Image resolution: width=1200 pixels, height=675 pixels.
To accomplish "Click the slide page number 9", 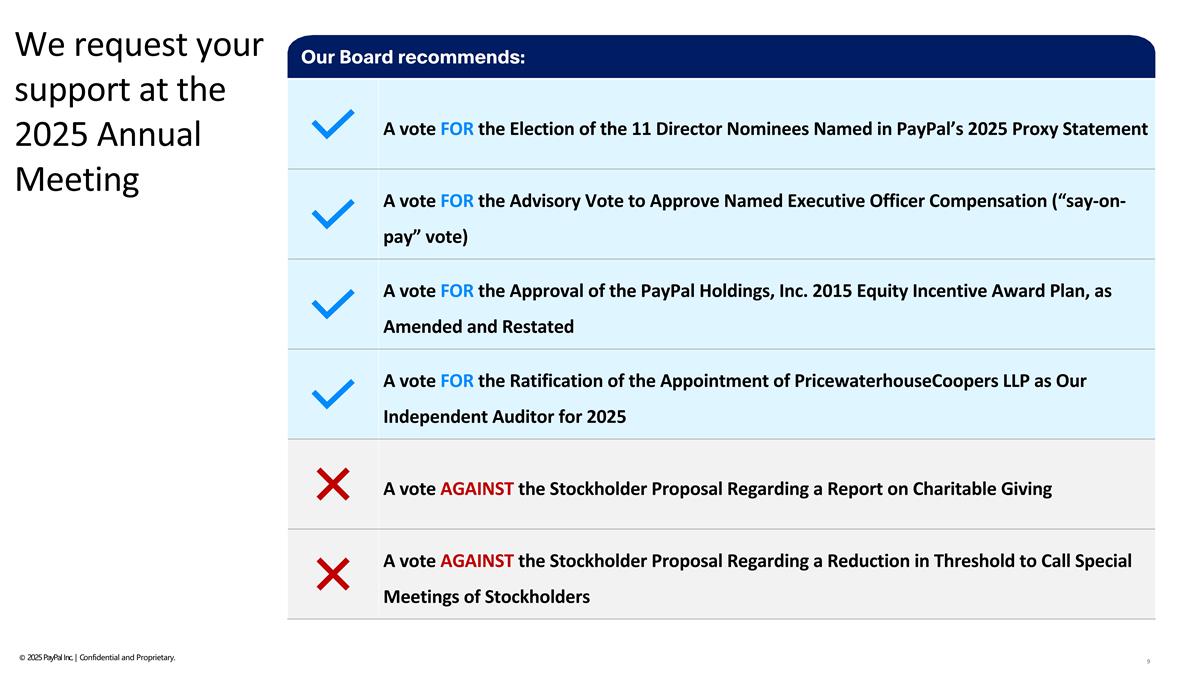I will [1147, 661].
